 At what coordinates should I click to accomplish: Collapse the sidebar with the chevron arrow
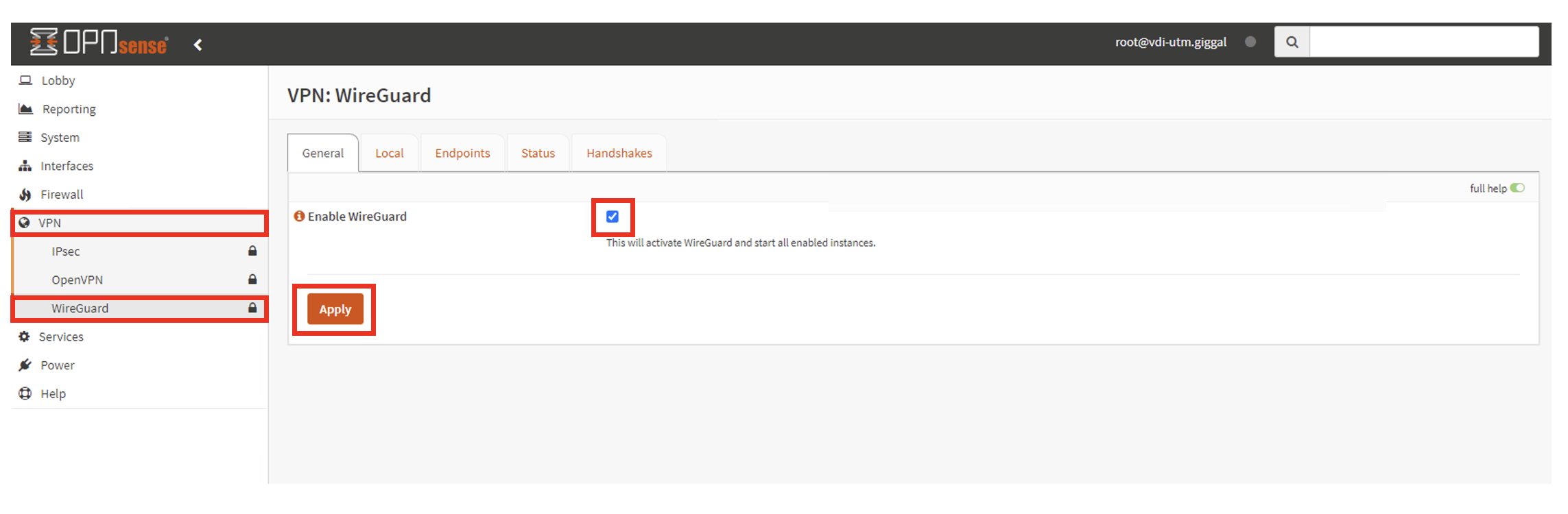198,45
